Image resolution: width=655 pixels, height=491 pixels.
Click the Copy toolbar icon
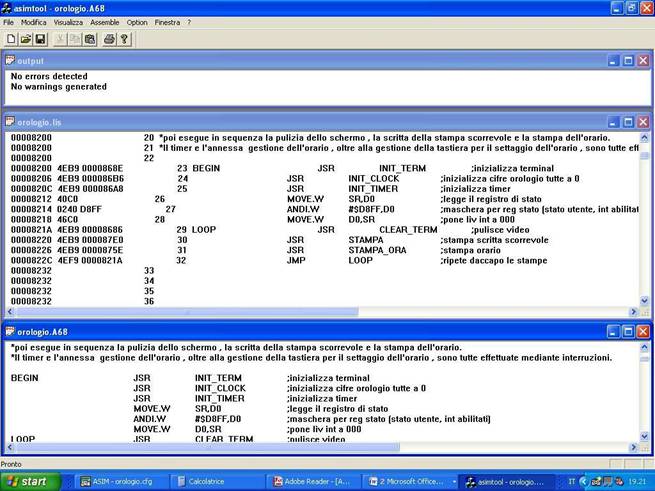75,39
